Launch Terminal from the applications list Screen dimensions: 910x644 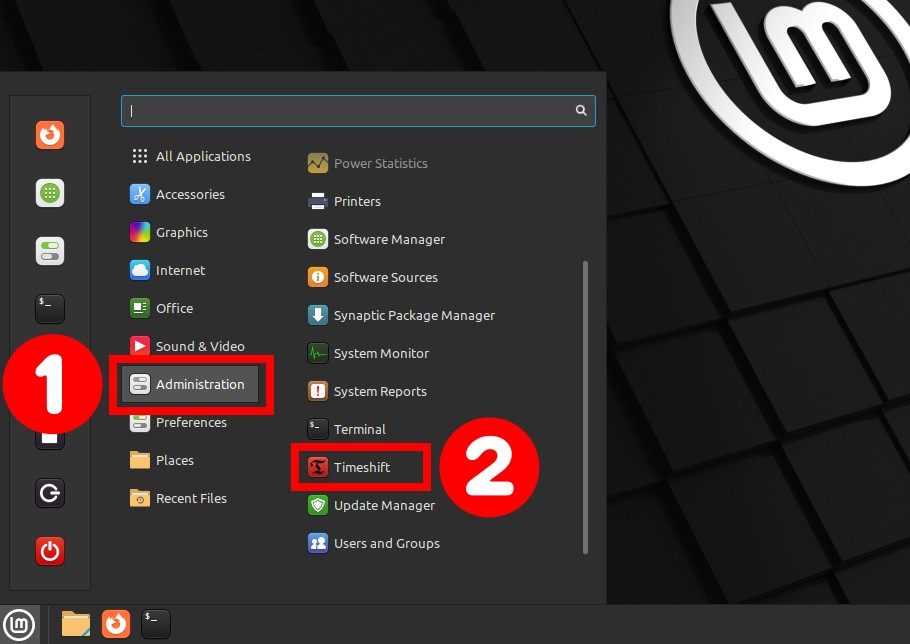pos(346,429)
